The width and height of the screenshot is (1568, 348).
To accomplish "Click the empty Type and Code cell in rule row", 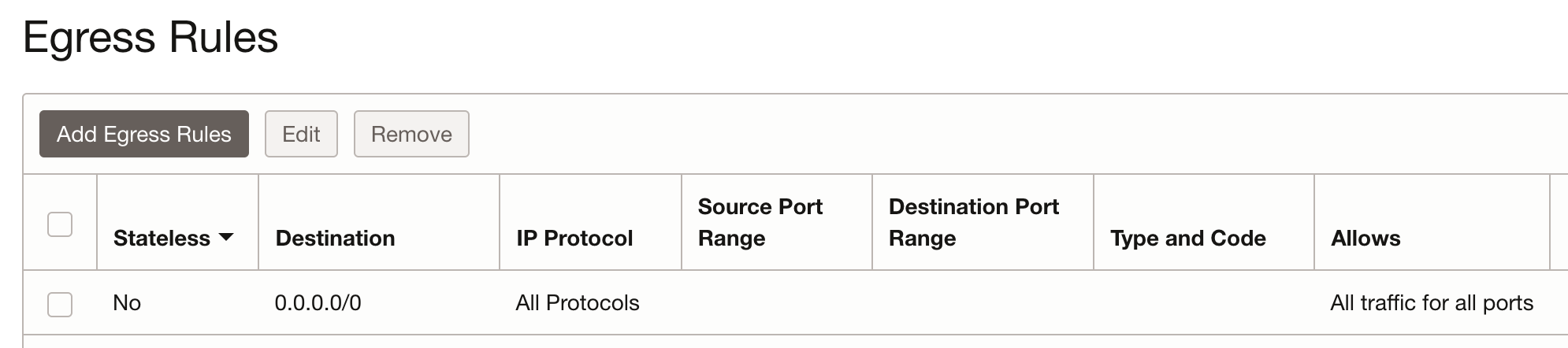I will [x=1203, y=303].
